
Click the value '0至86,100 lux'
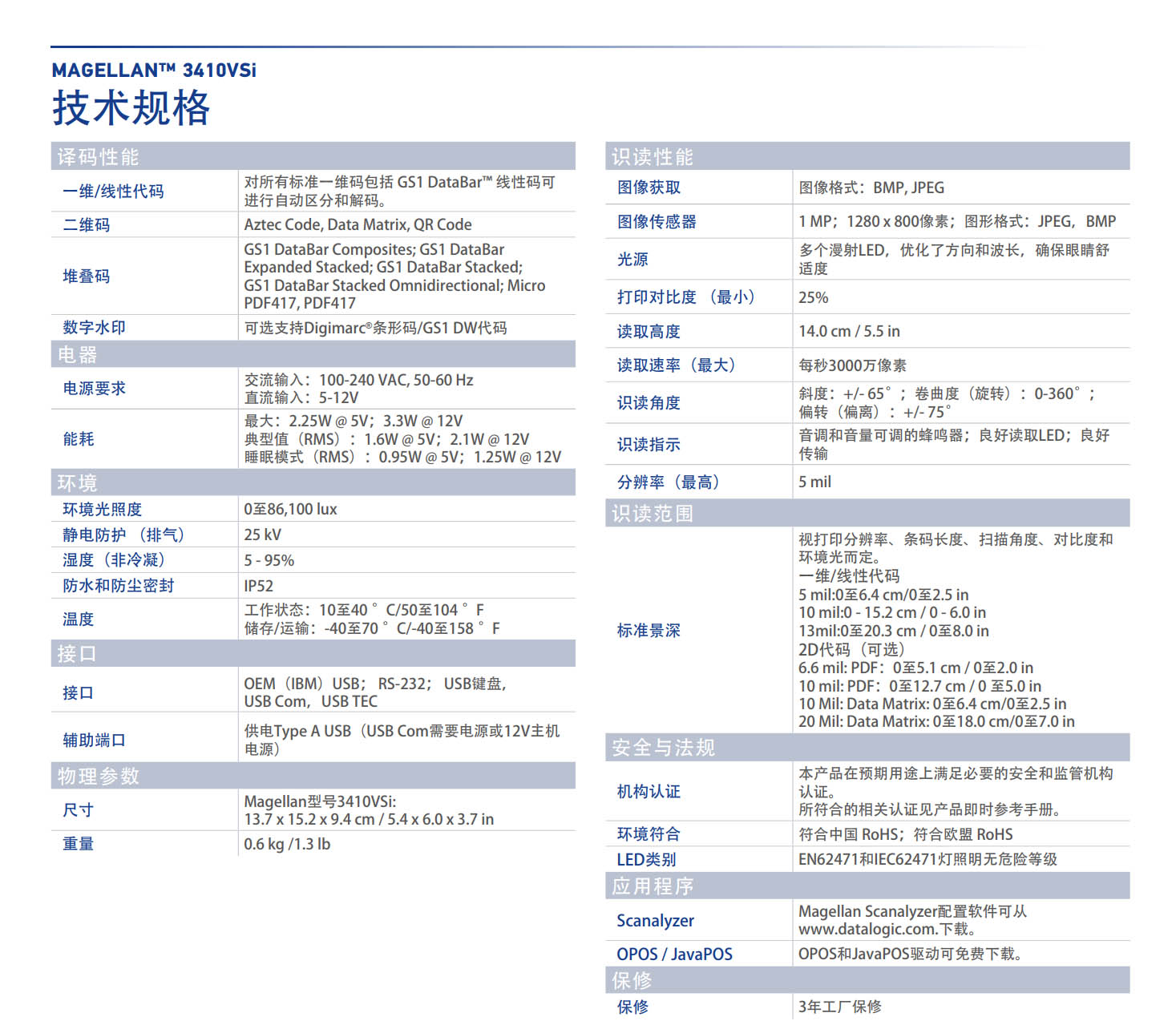click(x=290, y=510)
